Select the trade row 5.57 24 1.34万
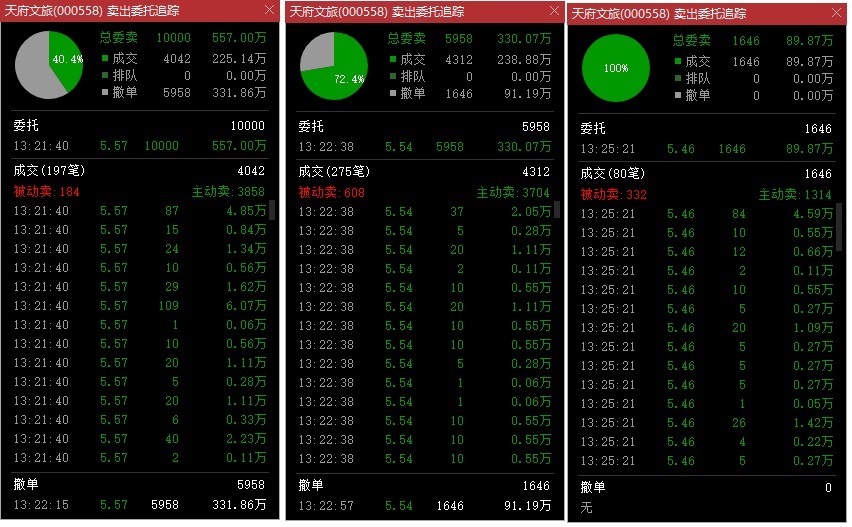This screenshot has height=527, width=852. pos(140,249)
